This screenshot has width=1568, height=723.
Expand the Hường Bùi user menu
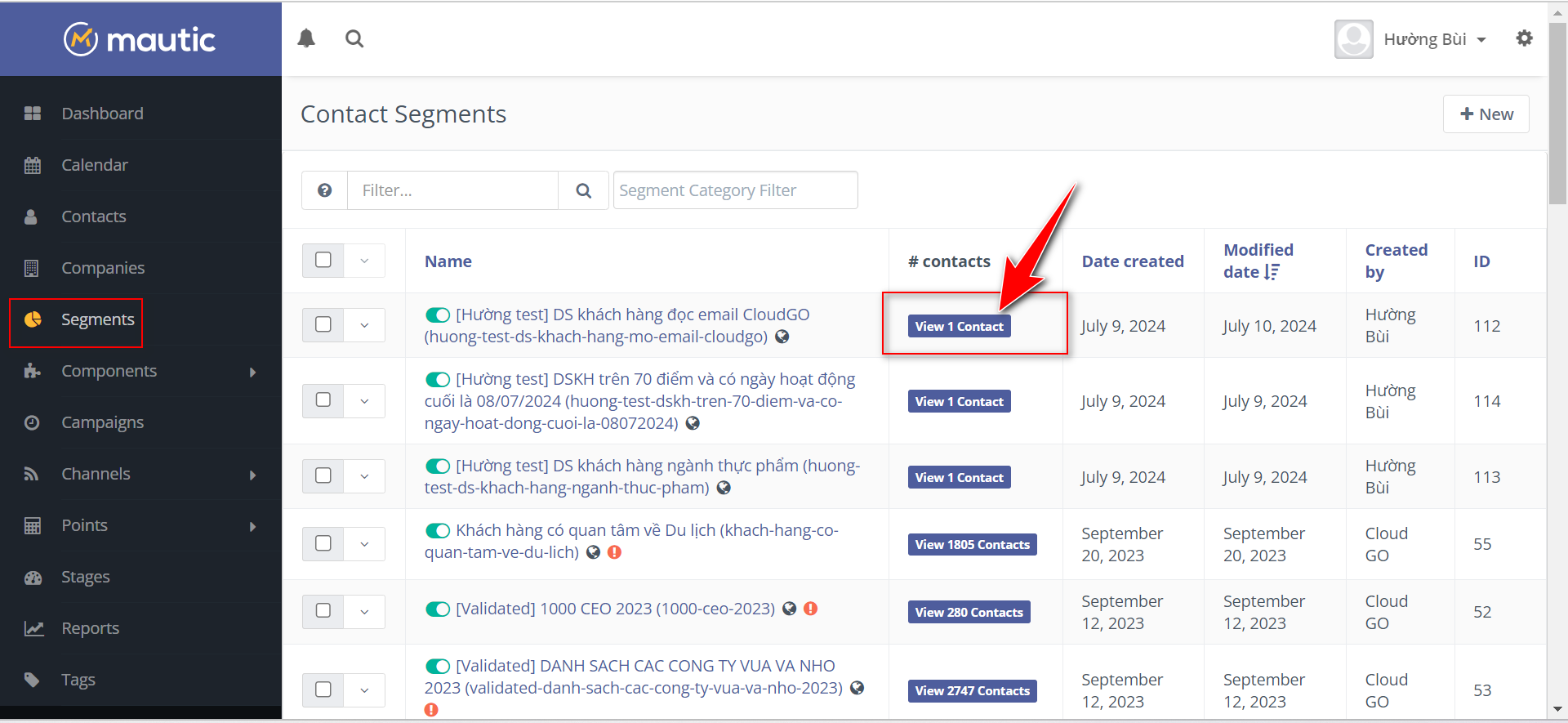[1434, 39]
